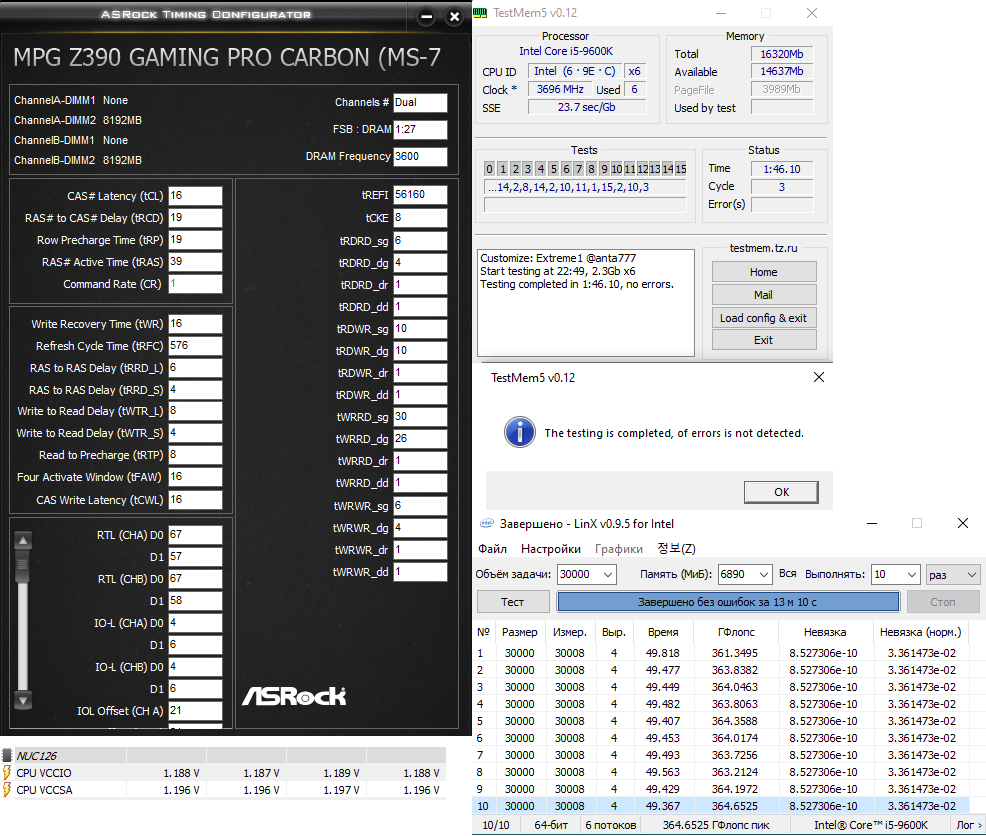Click the CPU VCCSA lightning voltage icon
The height and width of the screenshot is (836, 986).
point(7,789)
